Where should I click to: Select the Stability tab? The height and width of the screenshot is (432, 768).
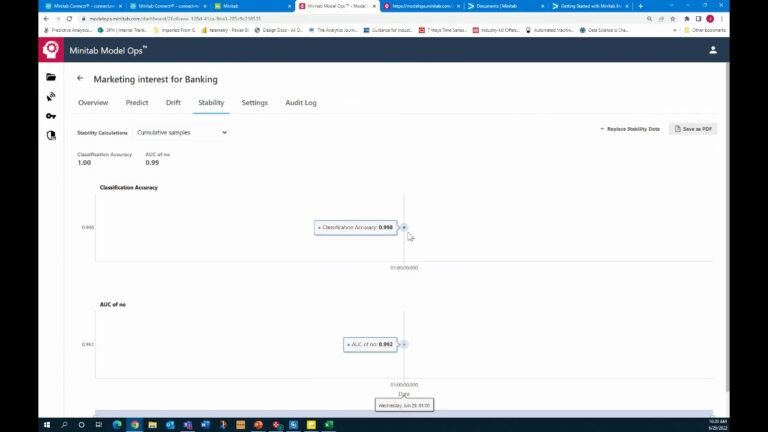(x=211, y=103)
